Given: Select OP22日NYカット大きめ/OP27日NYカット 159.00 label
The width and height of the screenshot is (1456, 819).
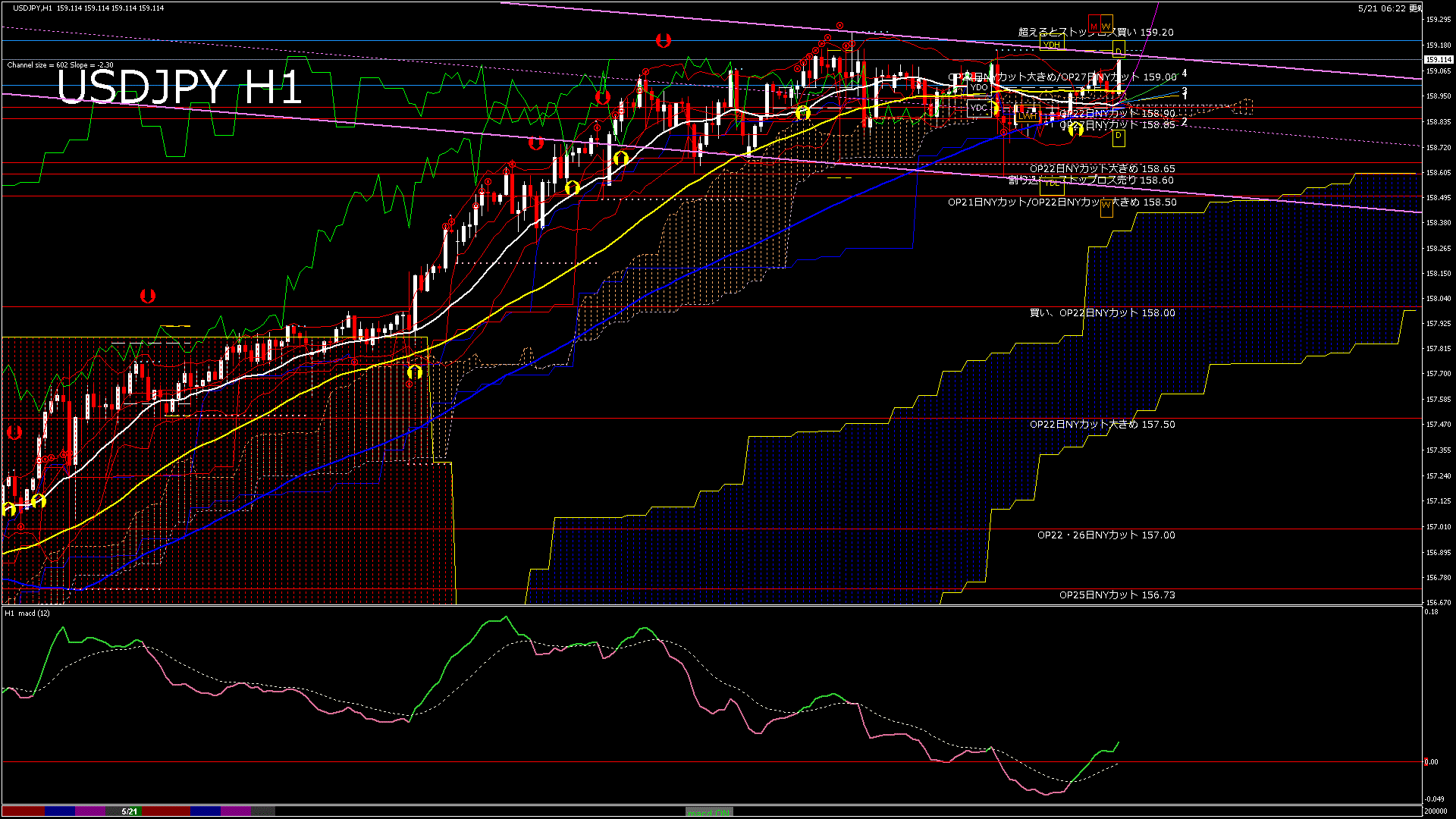Looking at the screenshot, I should tap(1062, 77).
